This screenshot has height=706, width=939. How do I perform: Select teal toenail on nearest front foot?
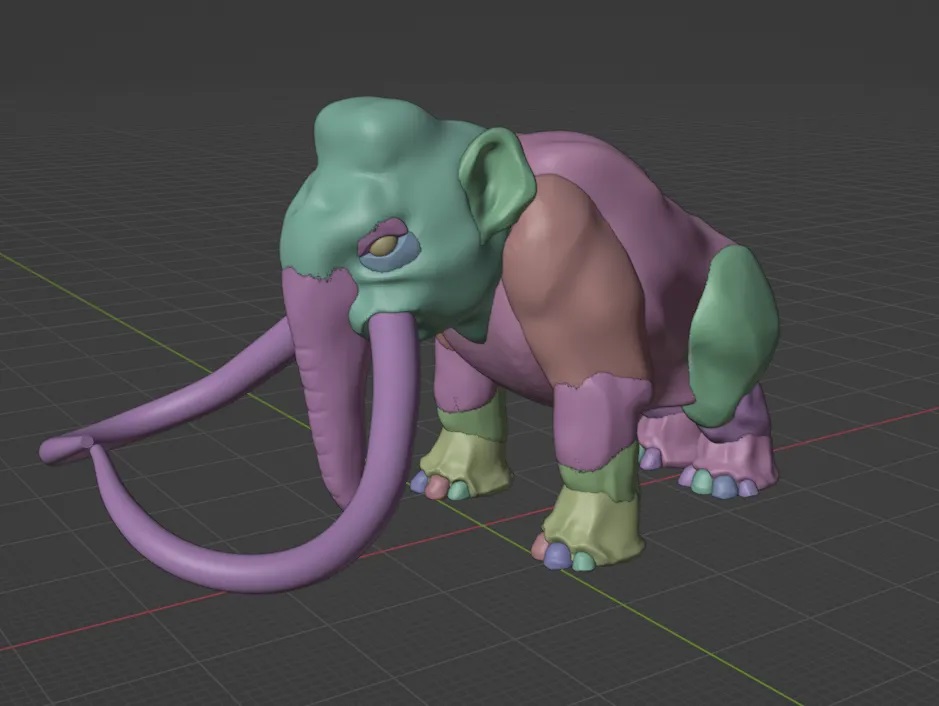[x=582, y=561]
